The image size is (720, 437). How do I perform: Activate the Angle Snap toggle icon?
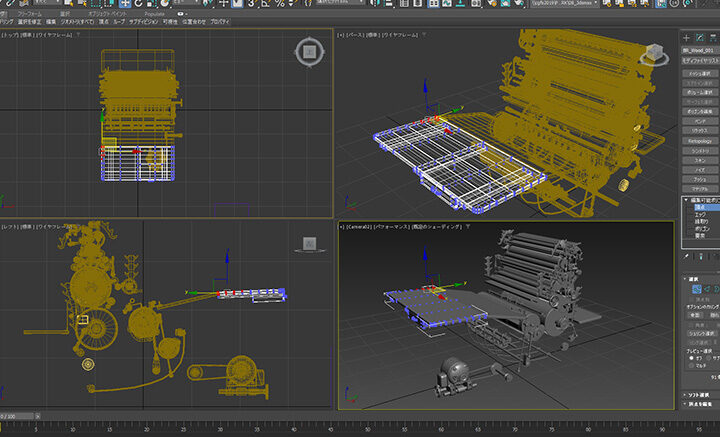click(265, 4)
